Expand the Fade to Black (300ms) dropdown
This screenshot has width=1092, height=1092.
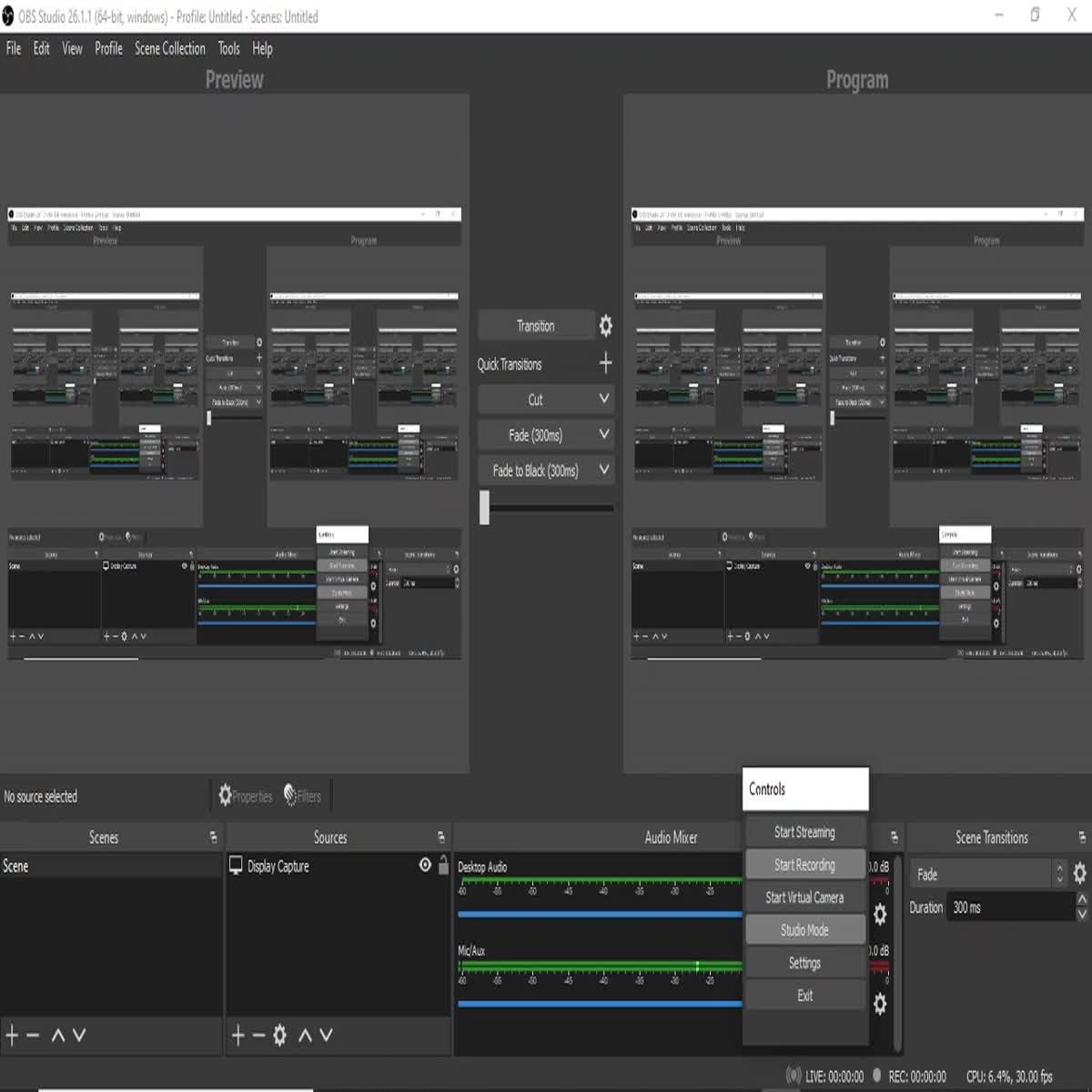603,470
